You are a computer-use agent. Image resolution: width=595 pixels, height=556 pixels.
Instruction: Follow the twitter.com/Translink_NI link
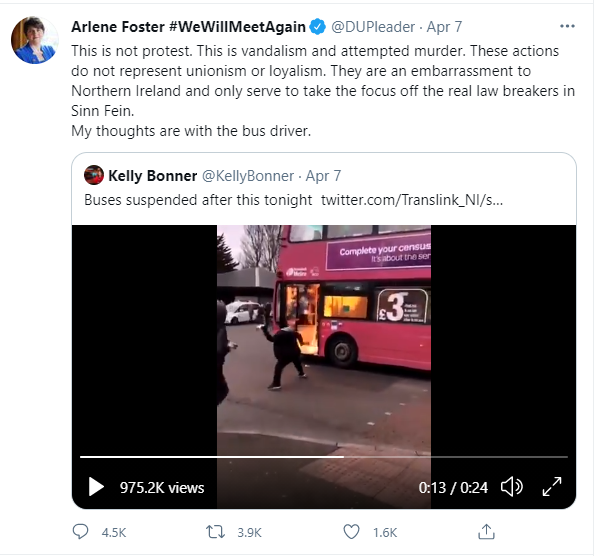pos(412,200)
